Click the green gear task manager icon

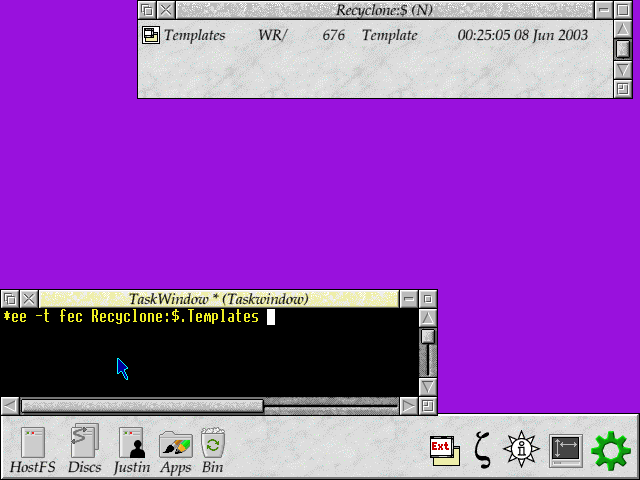click(611, 450)
